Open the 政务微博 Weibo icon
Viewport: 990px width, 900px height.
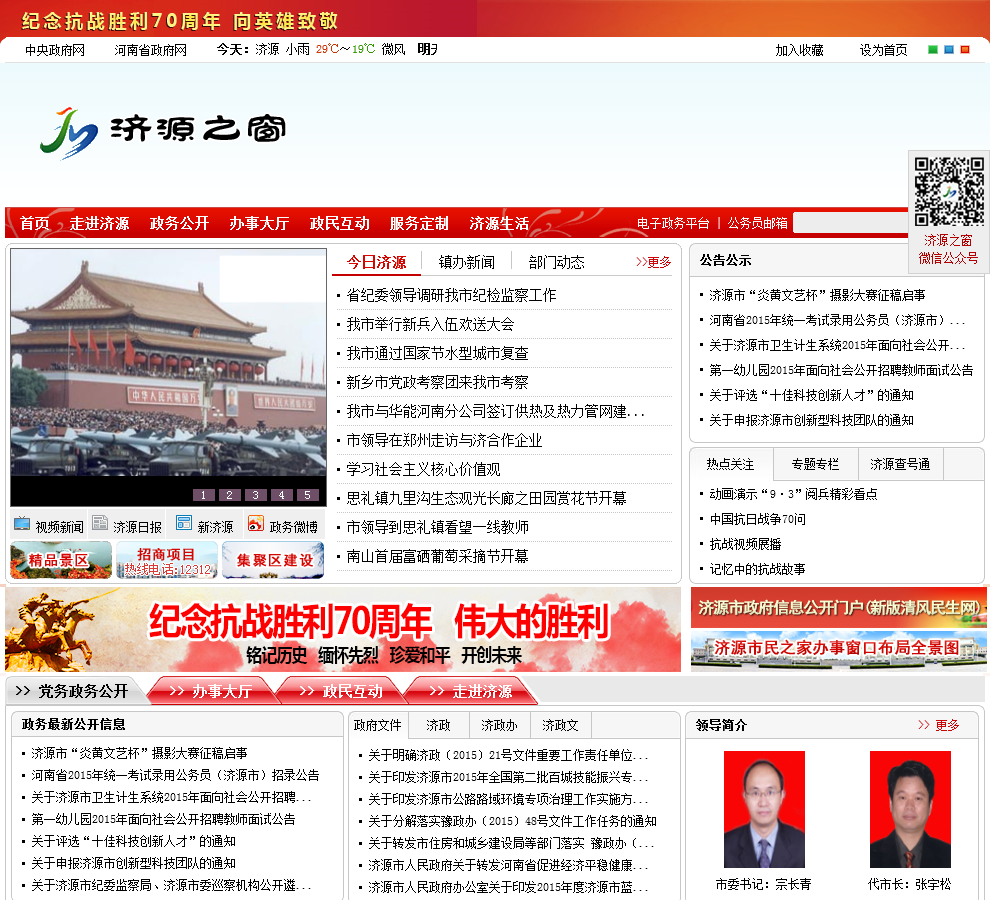point(256,523)
